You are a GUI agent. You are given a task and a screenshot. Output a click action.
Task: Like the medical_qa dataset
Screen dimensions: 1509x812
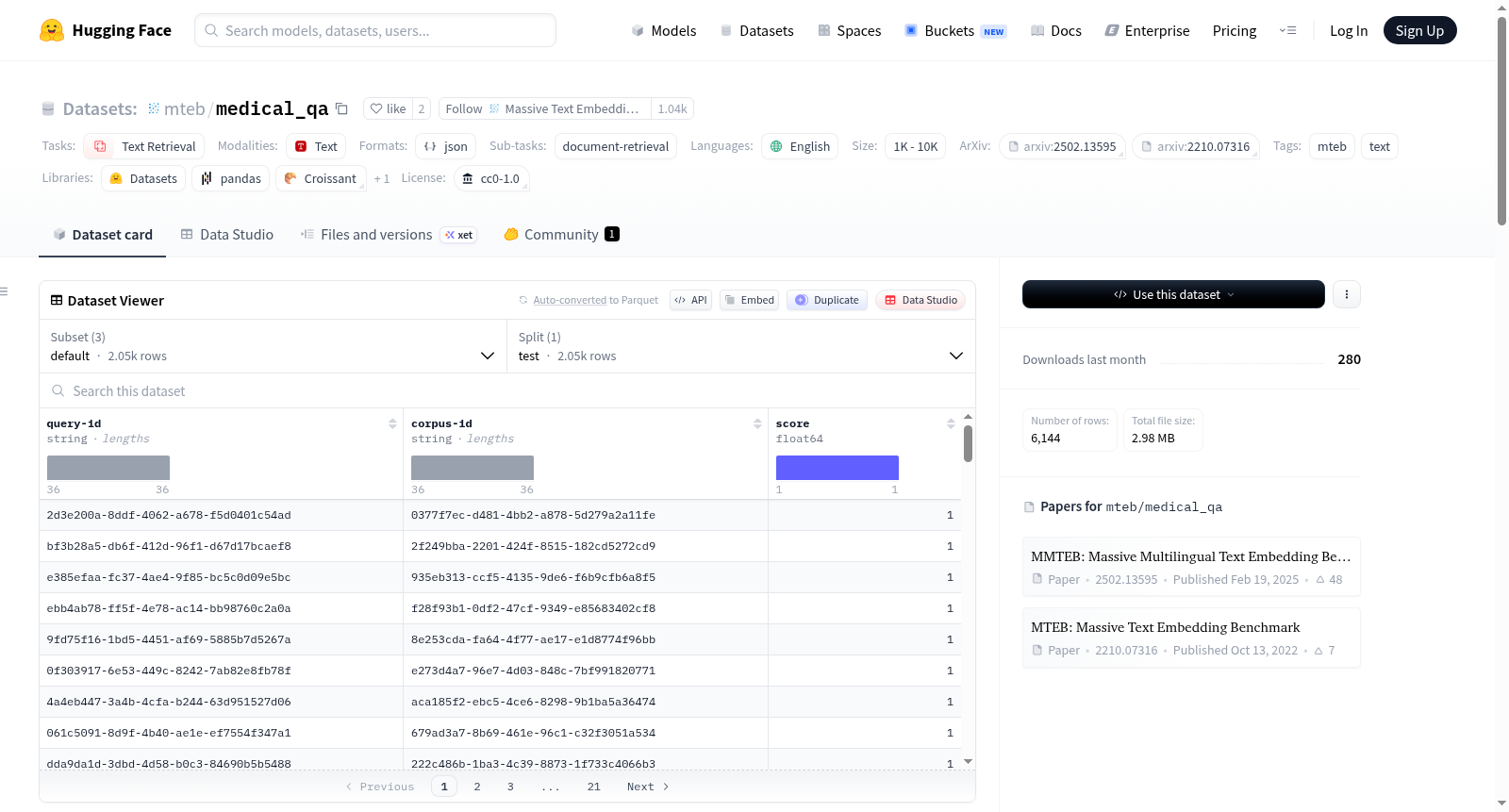click(x=388, y=108)
